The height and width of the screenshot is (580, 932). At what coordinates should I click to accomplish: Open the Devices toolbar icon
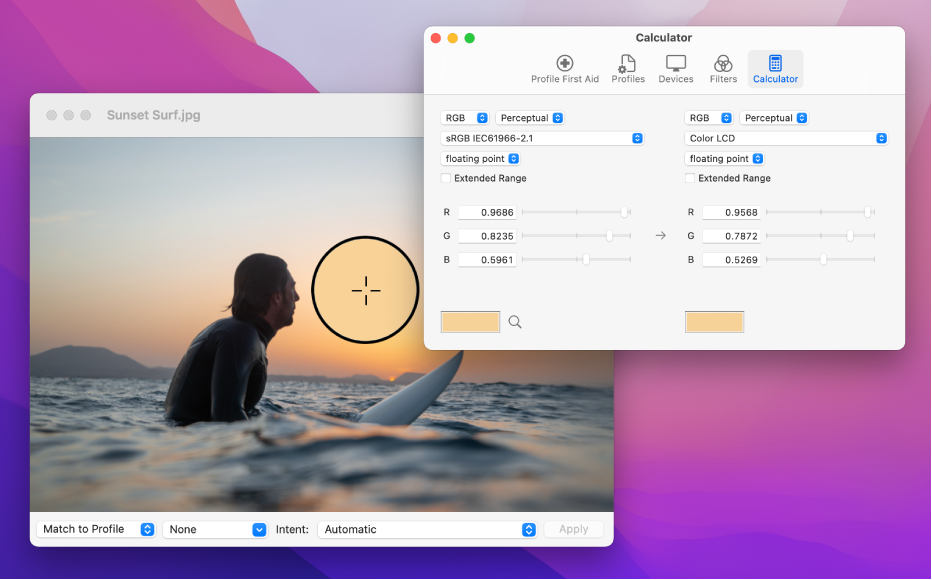676,70
